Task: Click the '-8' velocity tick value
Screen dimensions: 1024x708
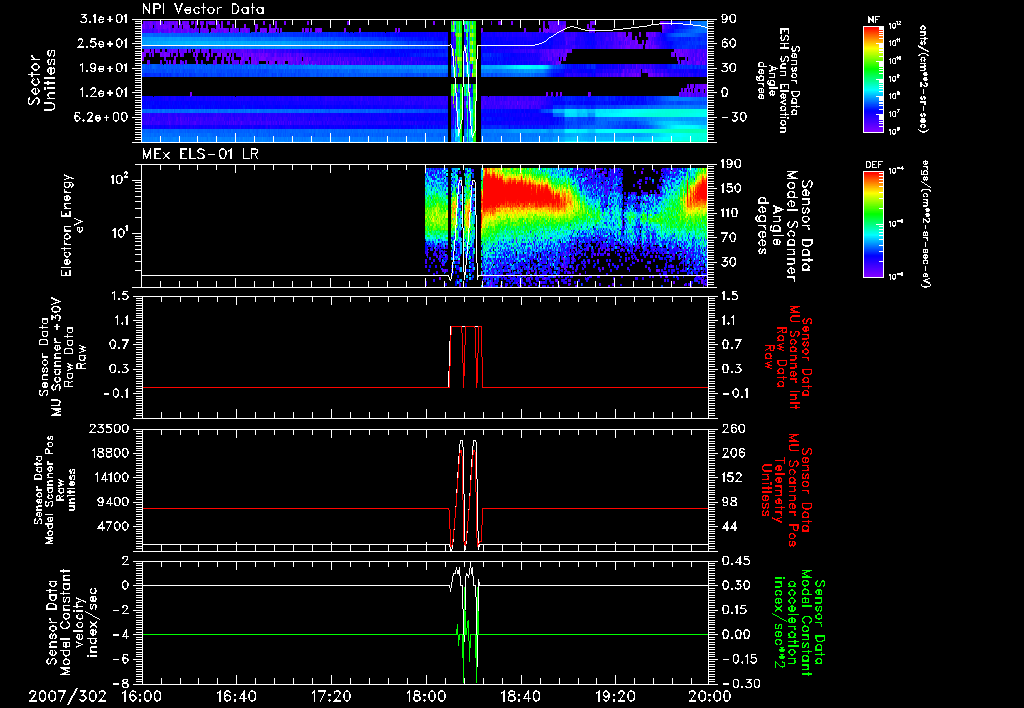Action: [x=122, y=683]
